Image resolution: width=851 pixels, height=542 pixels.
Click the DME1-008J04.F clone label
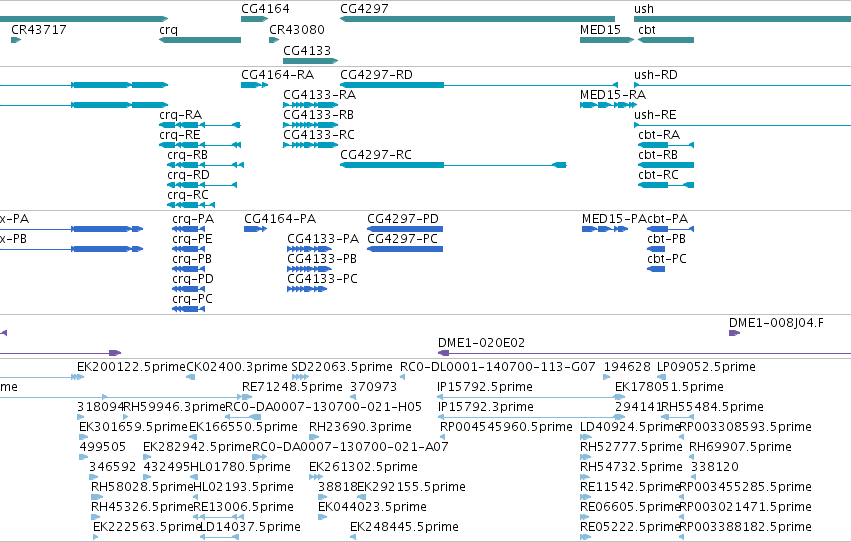point(776,323)
